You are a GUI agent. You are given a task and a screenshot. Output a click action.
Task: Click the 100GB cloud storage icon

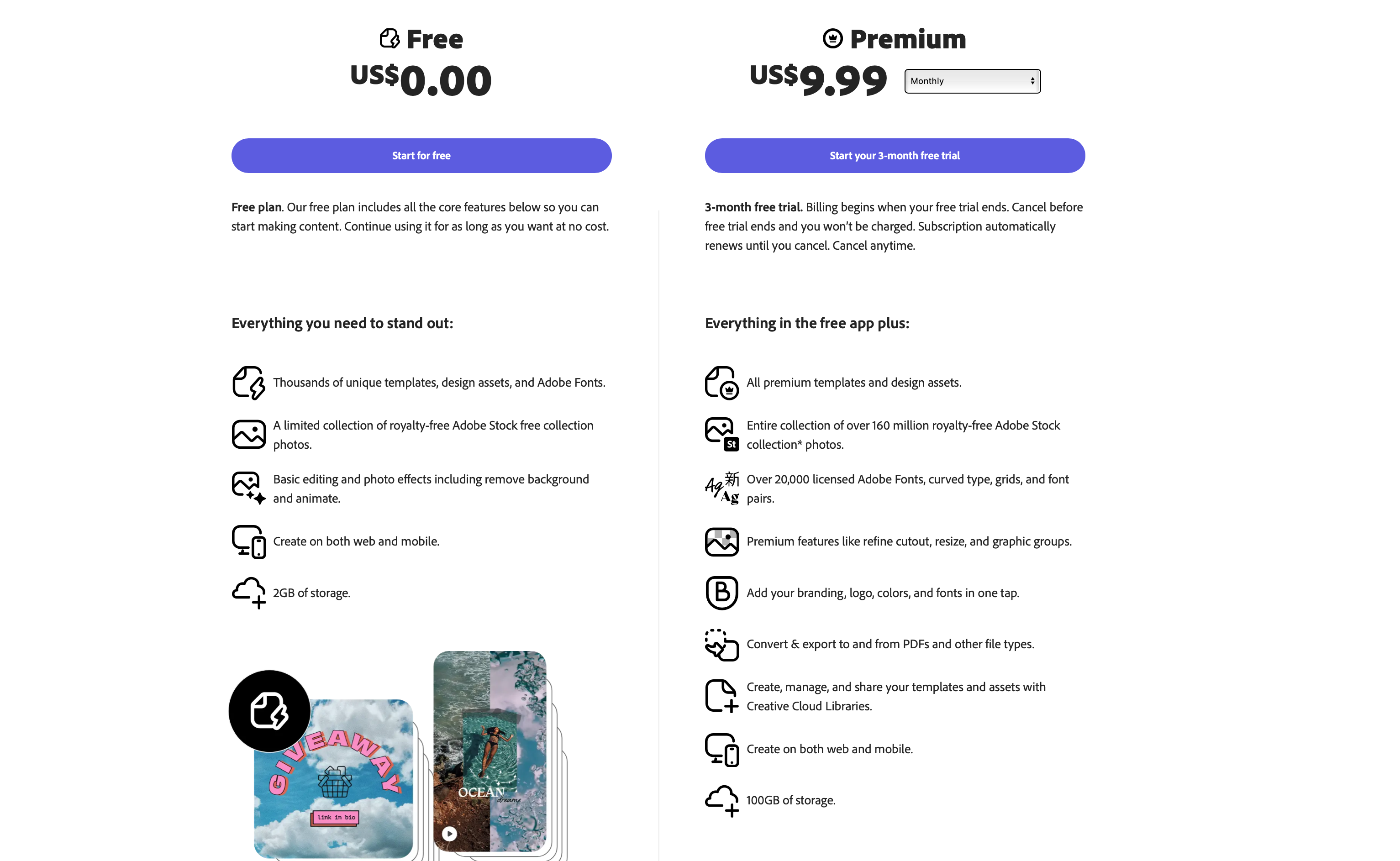click(721, 800)
